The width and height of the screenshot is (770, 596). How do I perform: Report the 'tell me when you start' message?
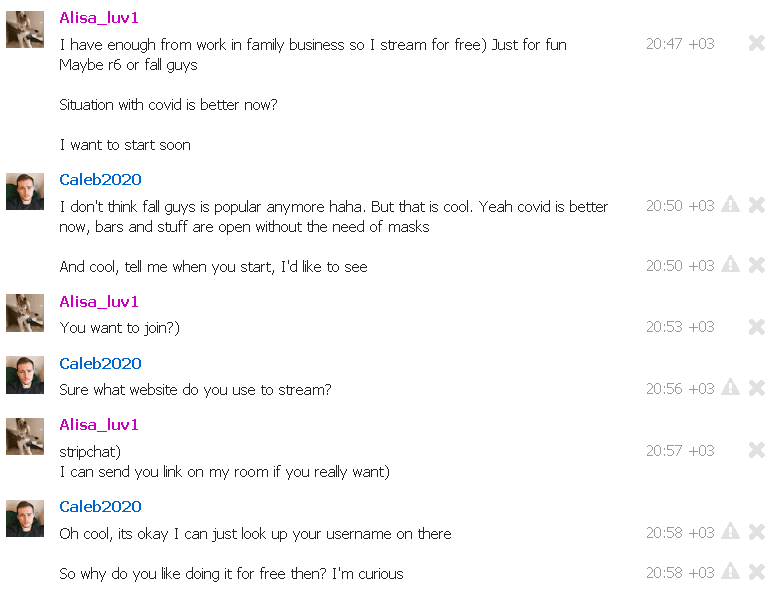click(x=731, y=264)
